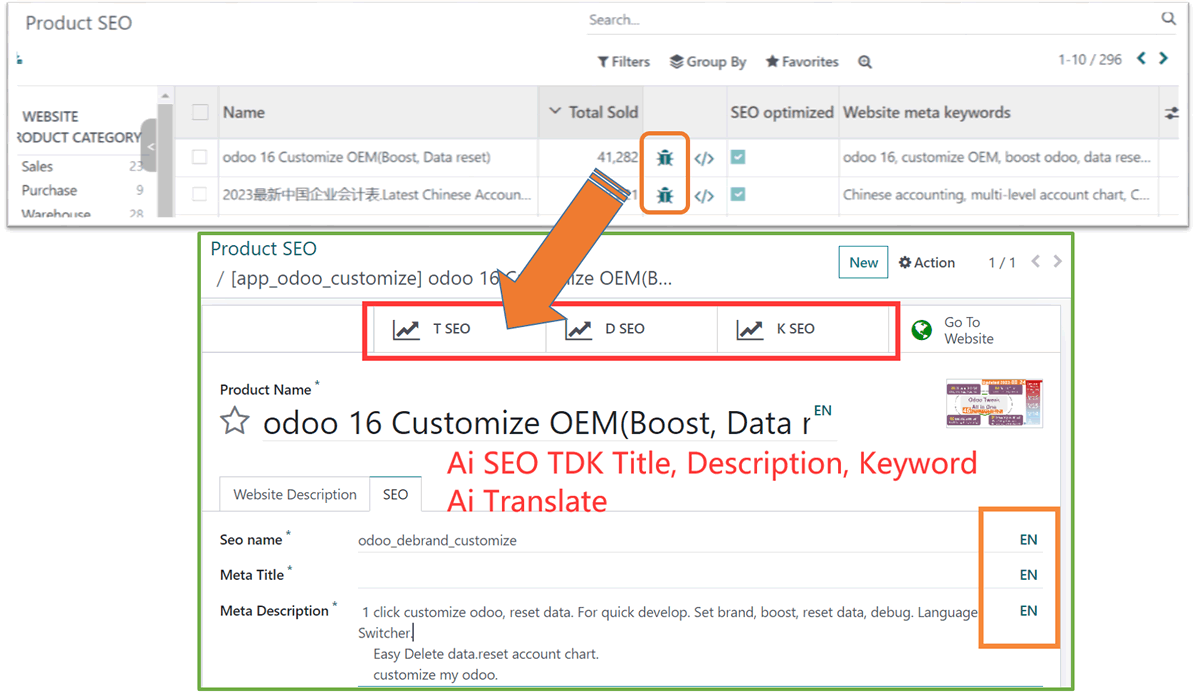The width and height of the screenshot is (1200, 694).
Task: Click the 1-10 / 296 pager text
Action: coord(1090,60)
